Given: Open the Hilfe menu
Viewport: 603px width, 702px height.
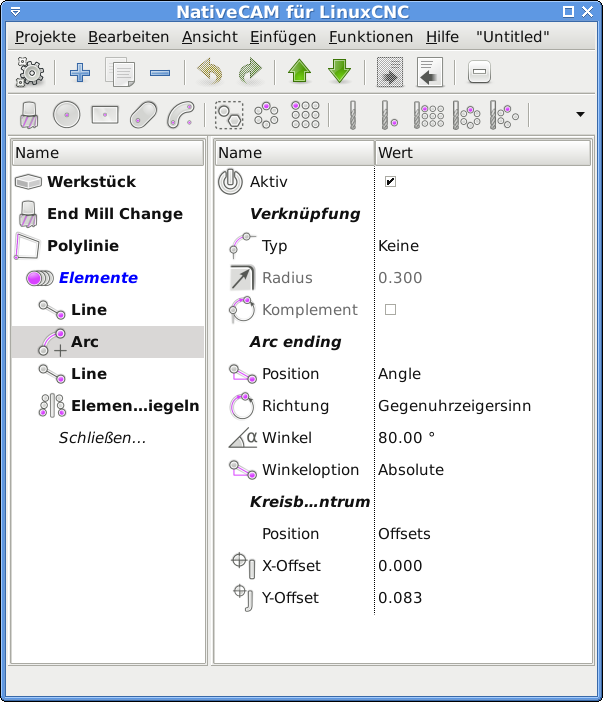Looking at the screenshot, I should (x=442, y=37).
